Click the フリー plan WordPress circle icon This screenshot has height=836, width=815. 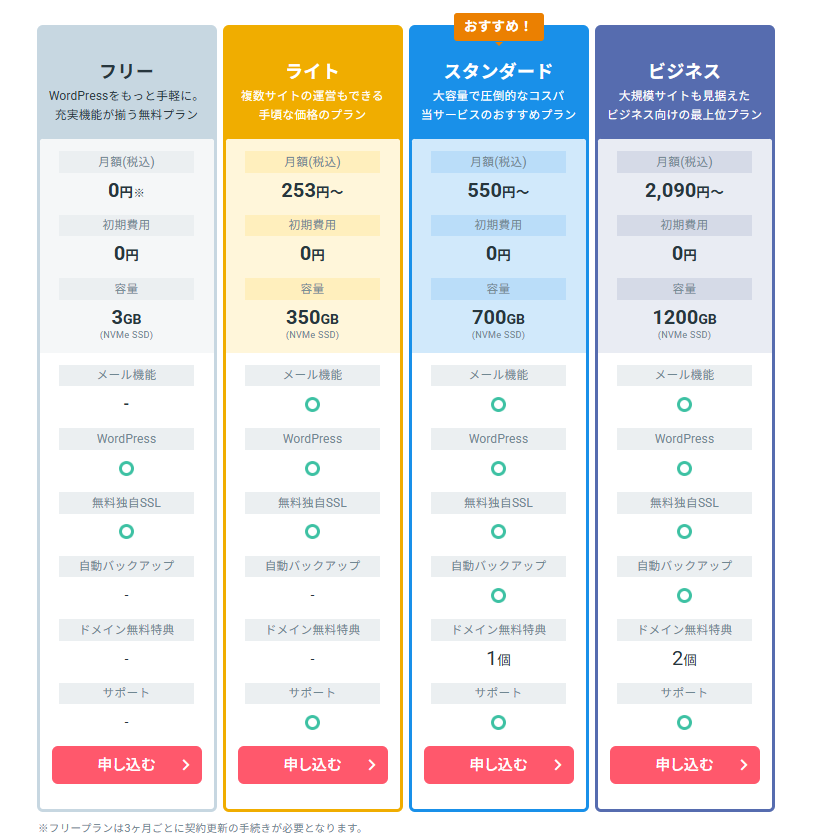[126, 469]
